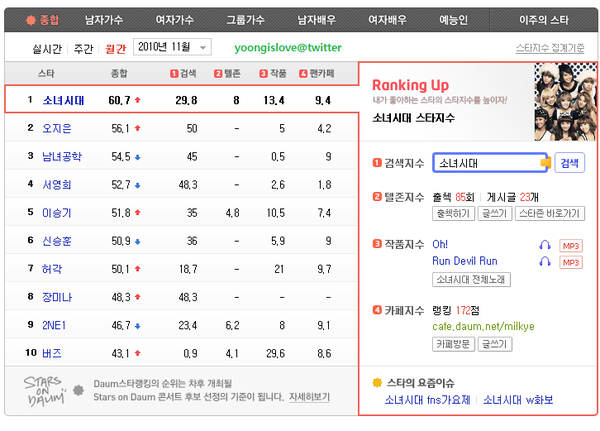Listen to Oh! via headphone icon
This screenshot has width=600, height=431.
[x=545, y=245]
